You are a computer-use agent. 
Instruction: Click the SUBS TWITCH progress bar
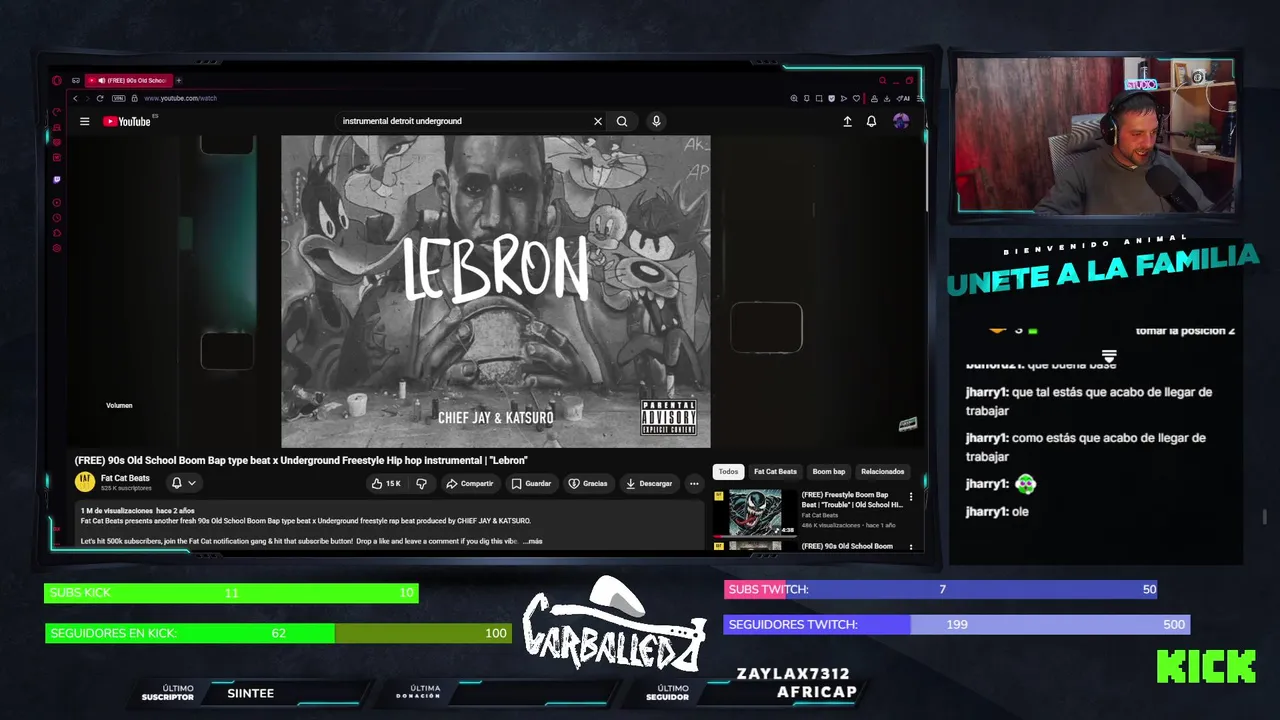[x=941, y=589]
